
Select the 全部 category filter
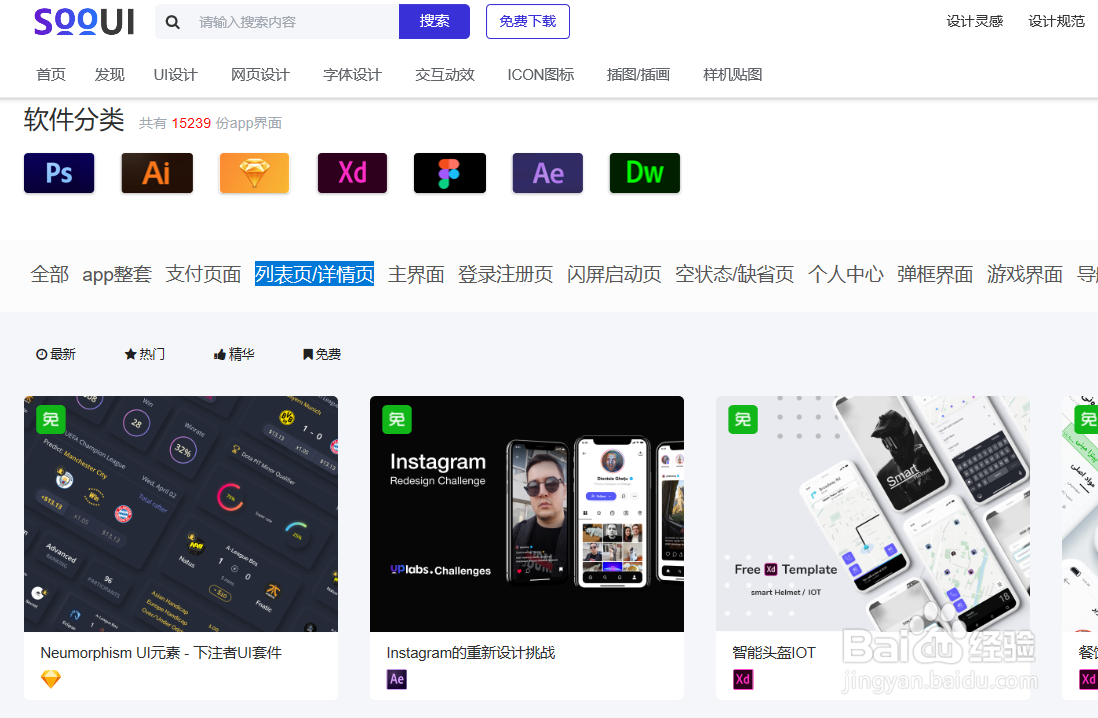coord(50,273)
